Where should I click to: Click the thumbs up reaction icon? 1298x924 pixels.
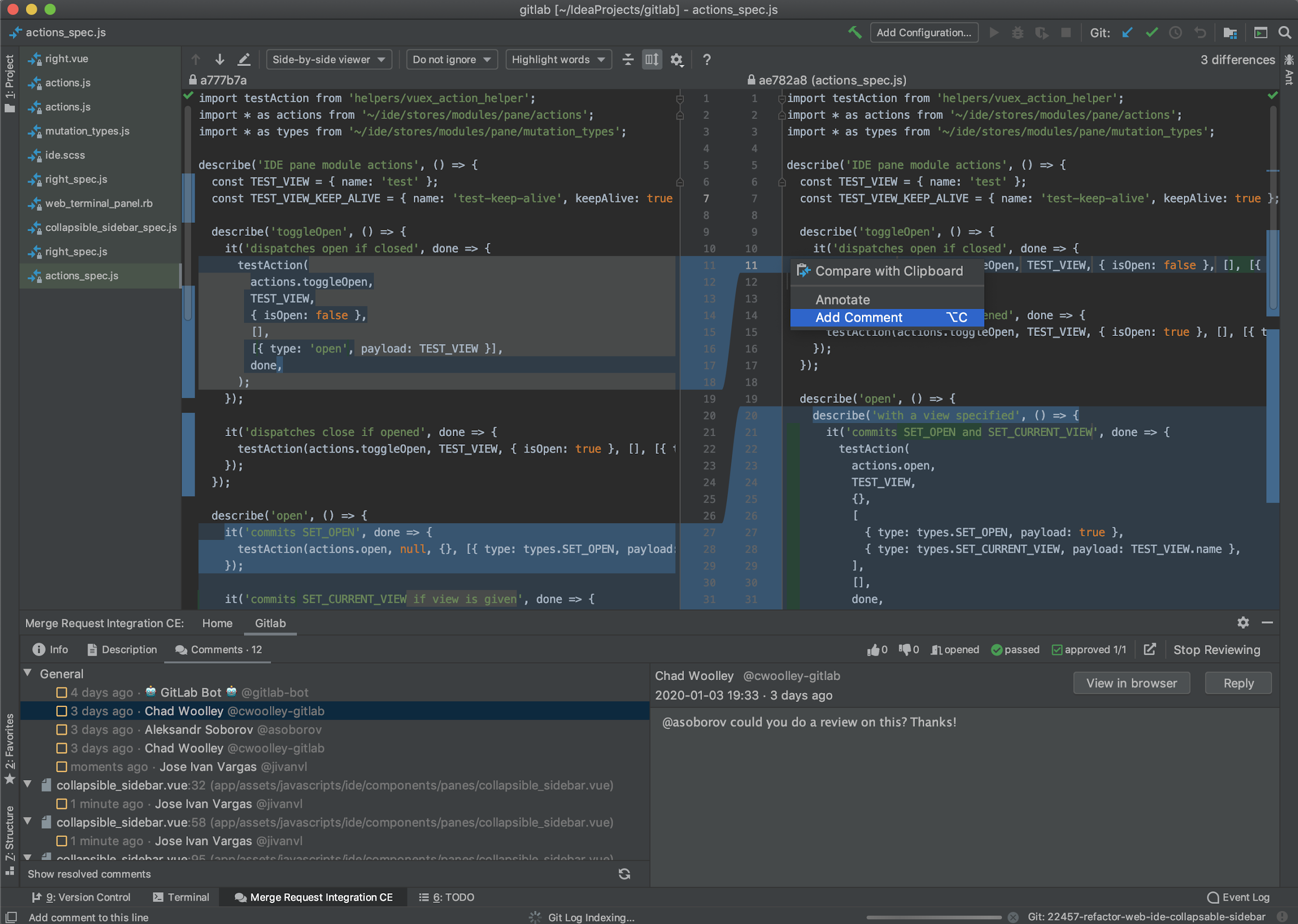[871, 650]
